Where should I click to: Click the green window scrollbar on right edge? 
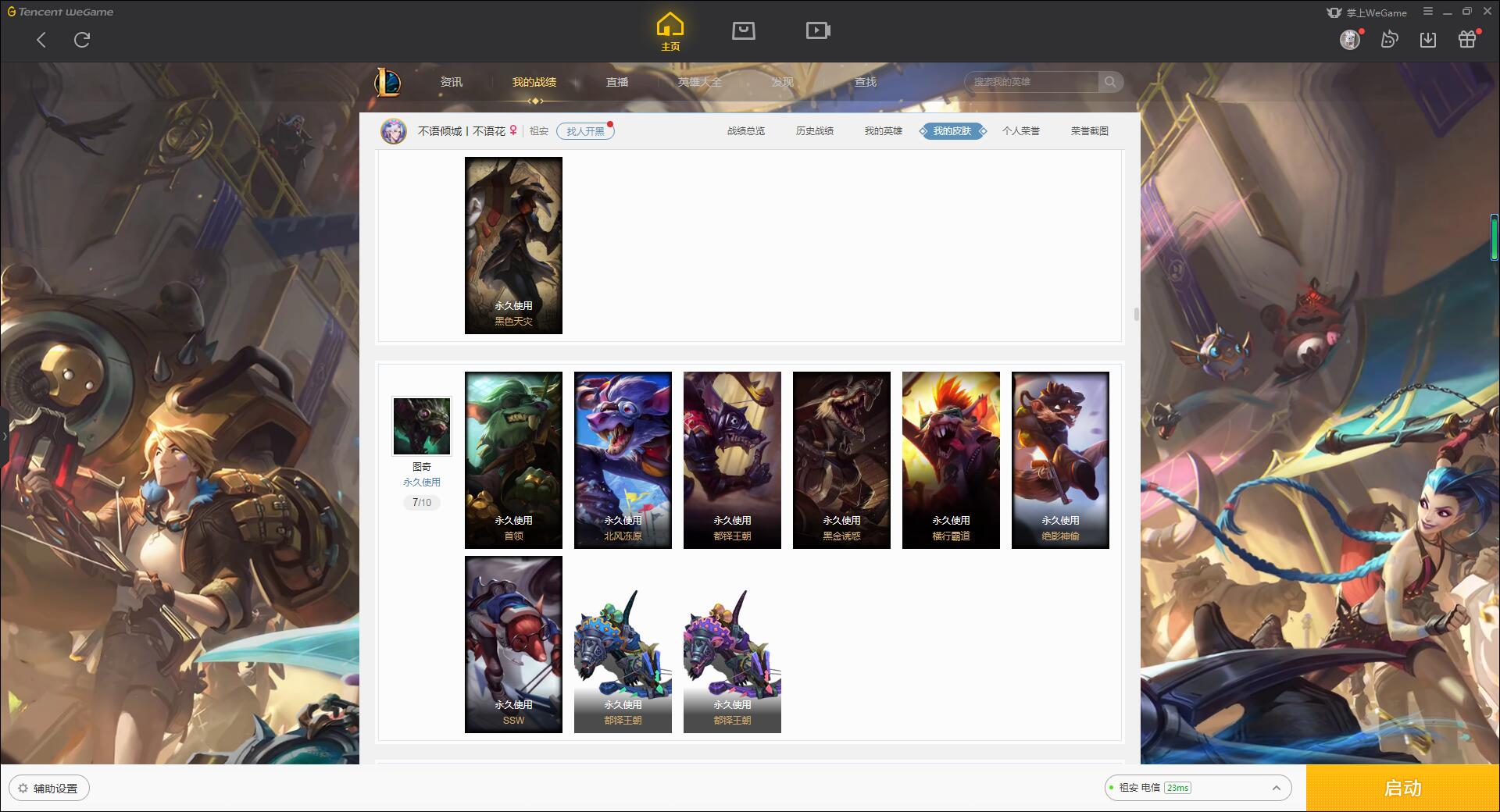1495,237
